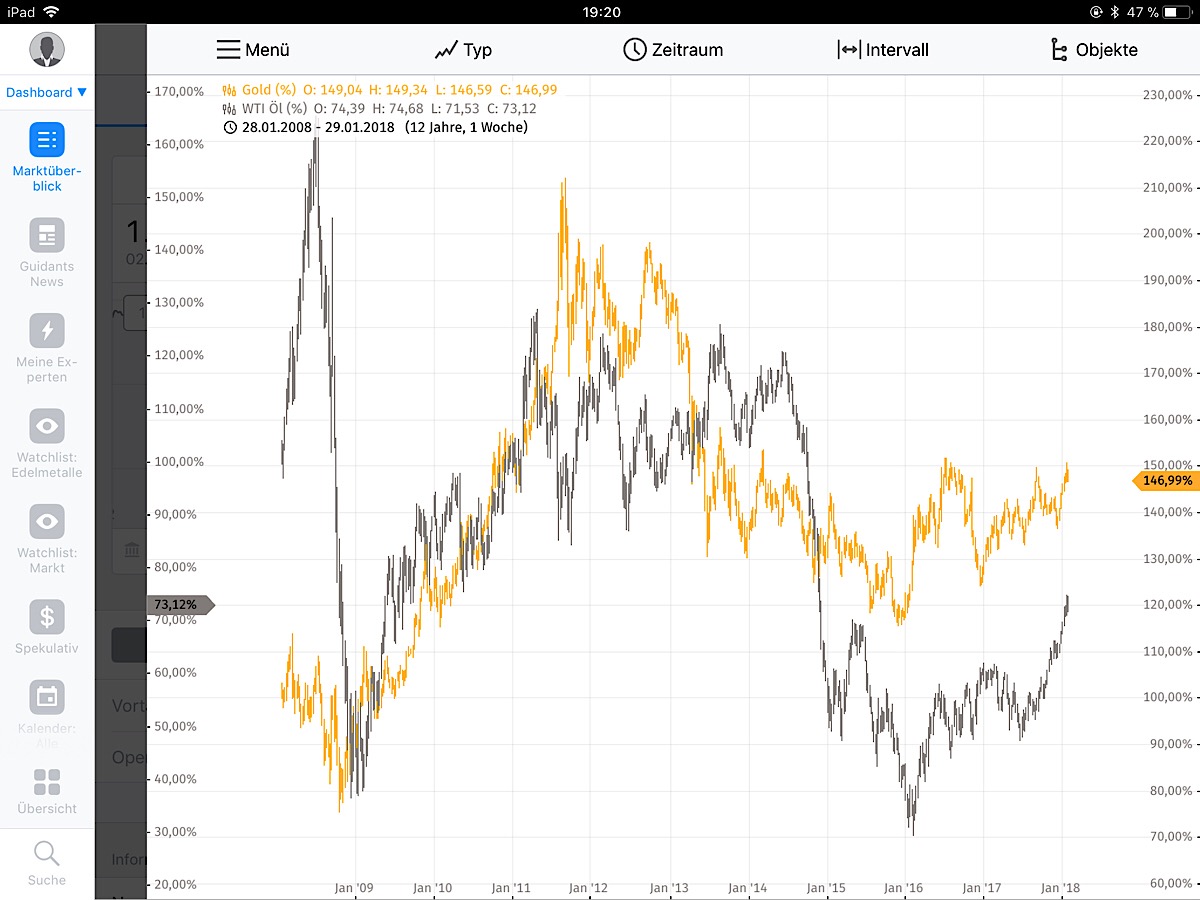Screen dimensions: 1200x900
Task: Open the Typ chart type menu
Action: (462, 49)
